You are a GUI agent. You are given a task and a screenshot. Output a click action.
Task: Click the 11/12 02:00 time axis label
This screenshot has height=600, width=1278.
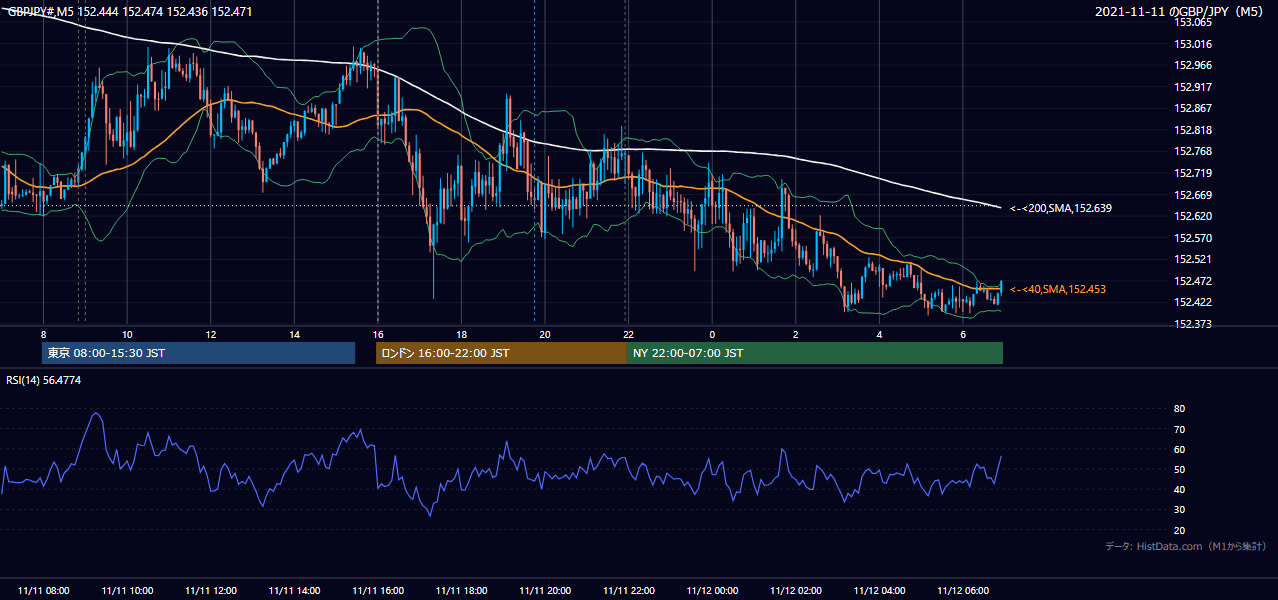795,591
